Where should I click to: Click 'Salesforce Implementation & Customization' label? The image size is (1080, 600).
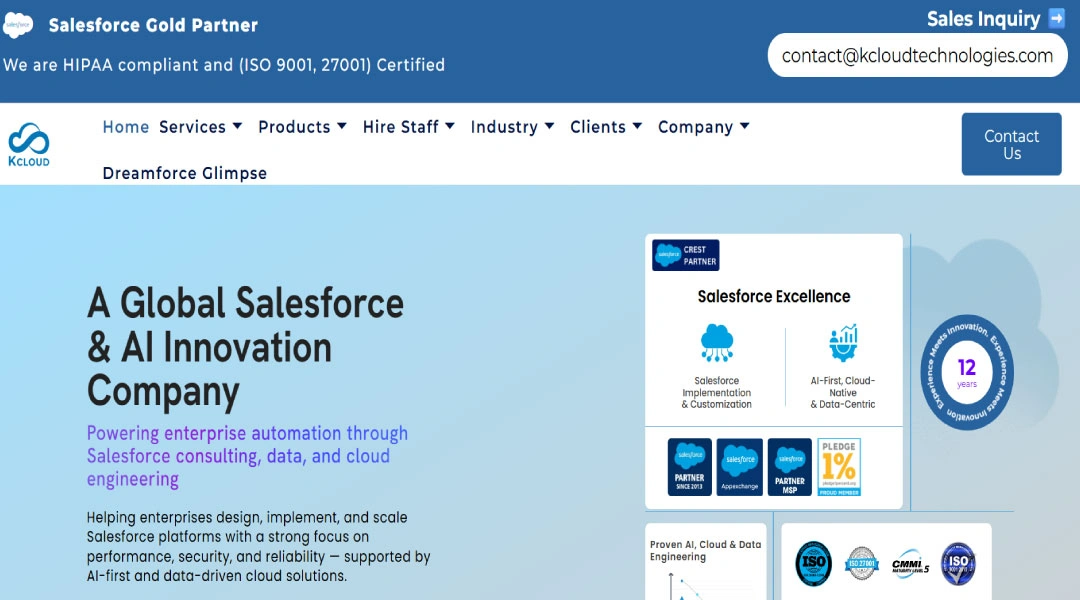pyautogui.click(x=716, y=393)
